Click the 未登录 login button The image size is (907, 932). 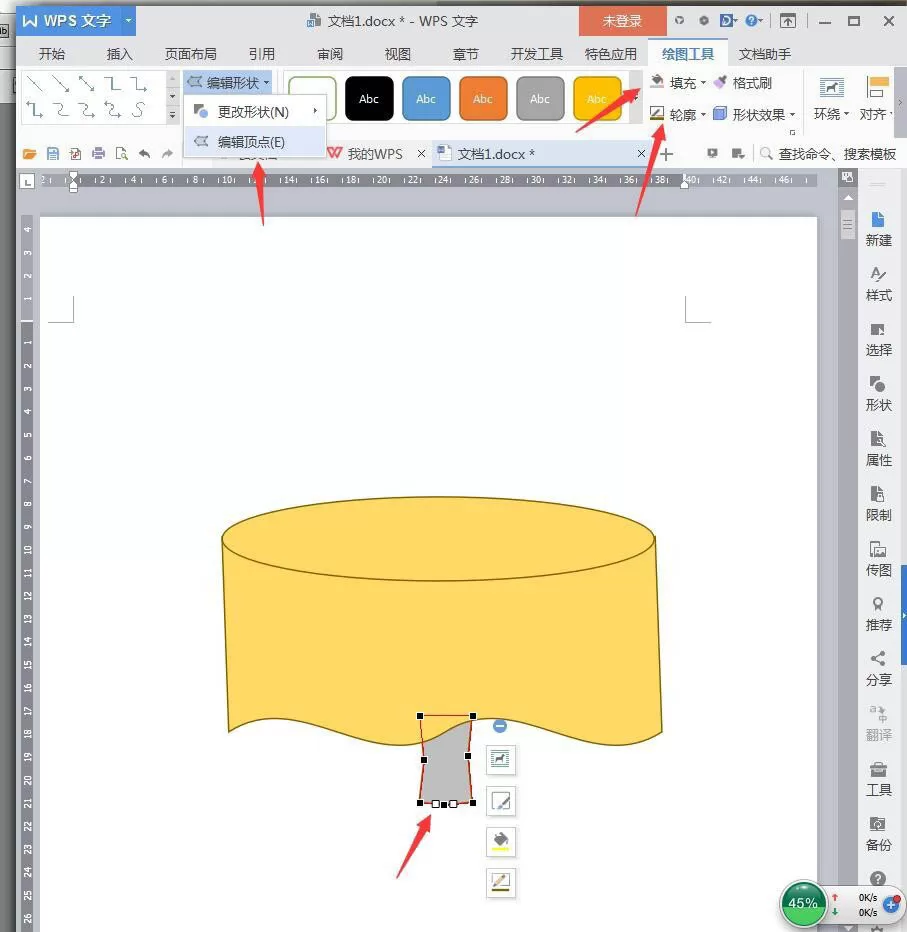click(x=622, y=21)
